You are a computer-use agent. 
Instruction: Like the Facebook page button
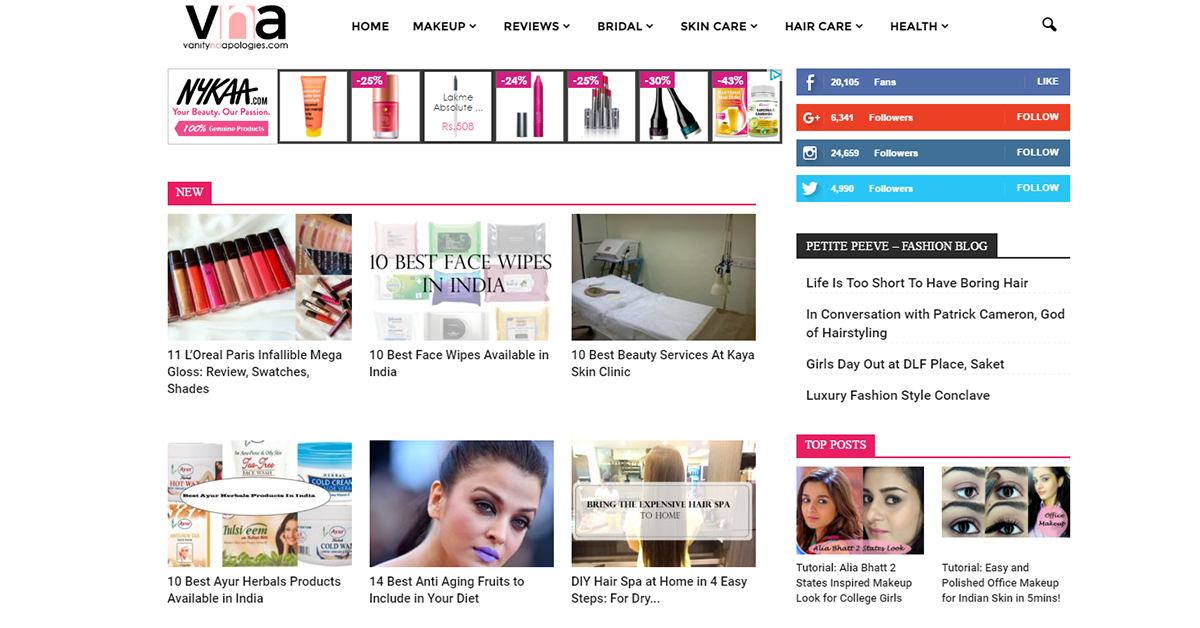click(x=1047, y=82)
